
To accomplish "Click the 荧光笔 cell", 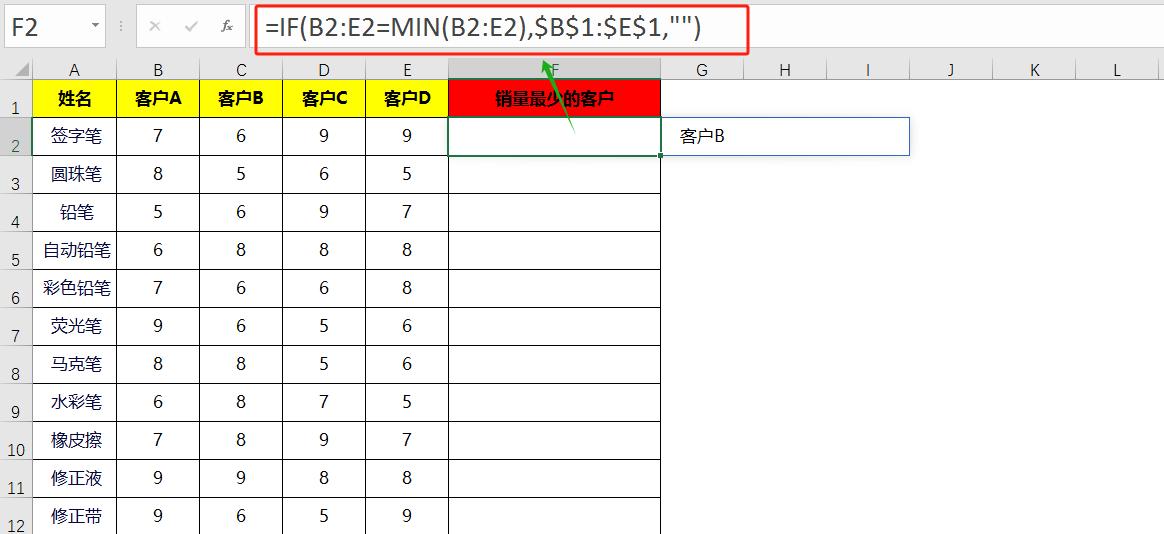I will (74, 327).
